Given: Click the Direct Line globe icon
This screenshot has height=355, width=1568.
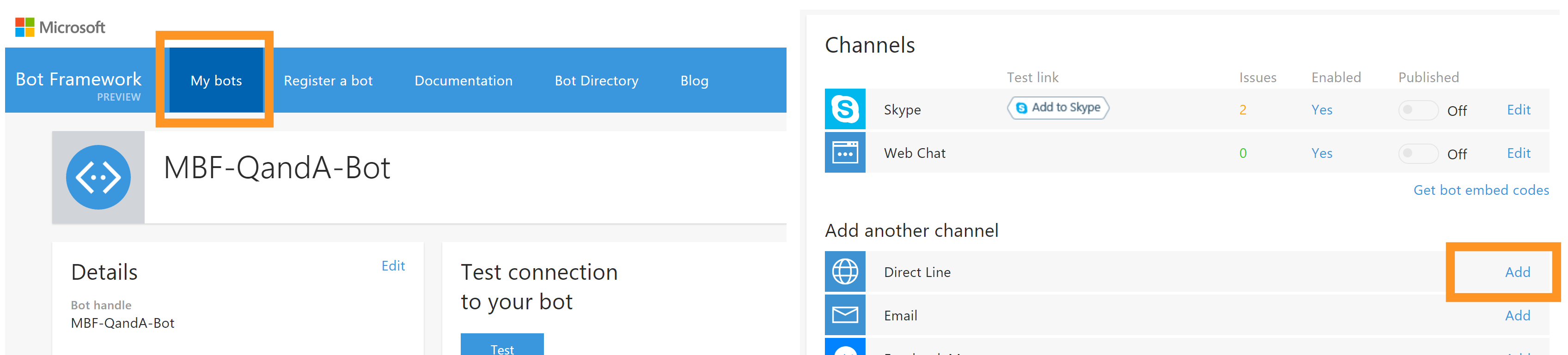Looking at the screenshot, I should 845,272.
